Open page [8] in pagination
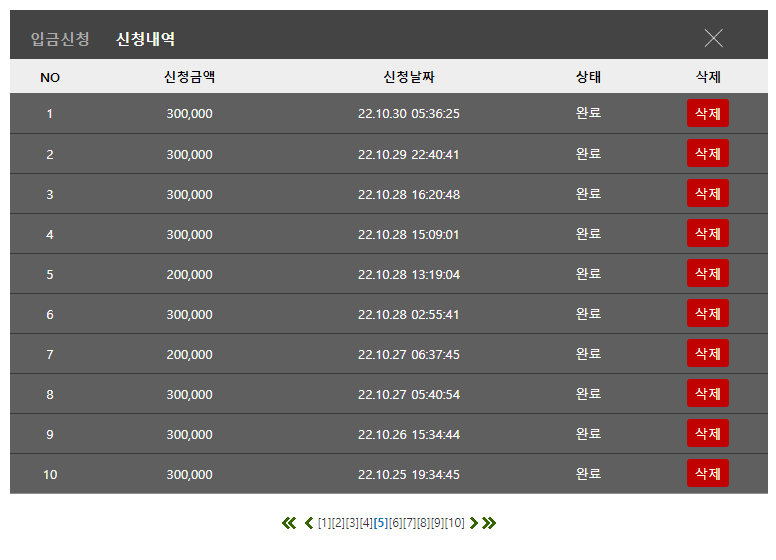The height and width of the screenshot is (560, 776). click(424, 523)
